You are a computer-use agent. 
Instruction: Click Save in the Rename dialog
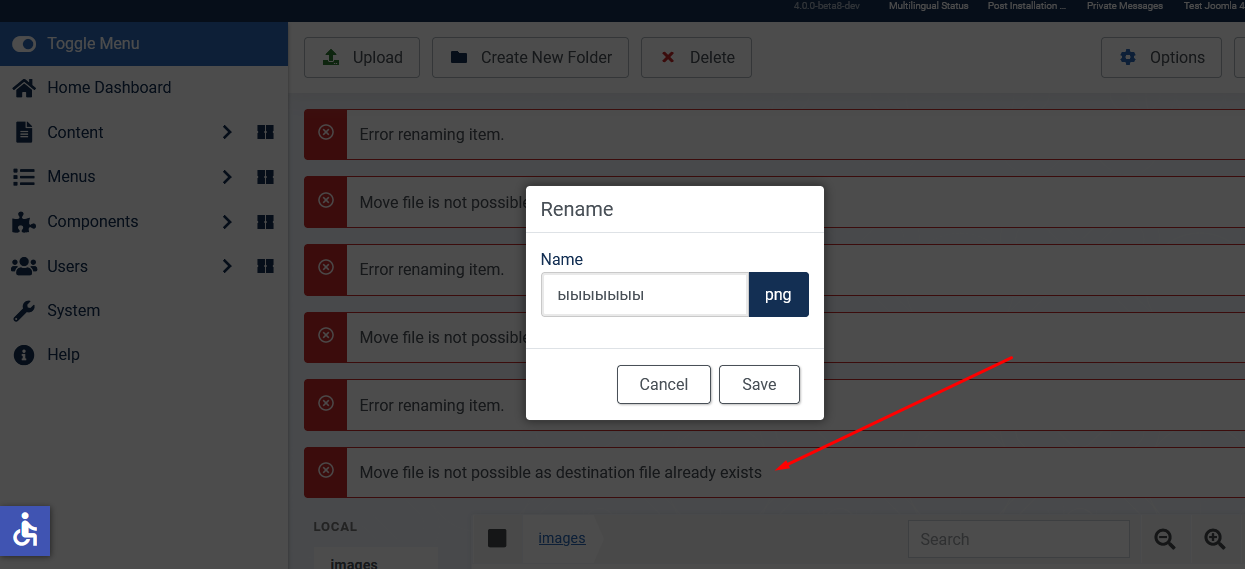tap(759, 384)
